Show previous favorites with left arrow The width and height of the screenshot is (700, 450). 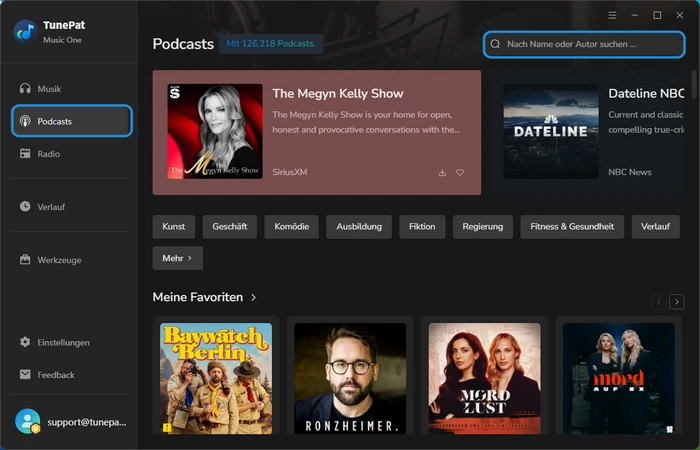tap(659, 302)
